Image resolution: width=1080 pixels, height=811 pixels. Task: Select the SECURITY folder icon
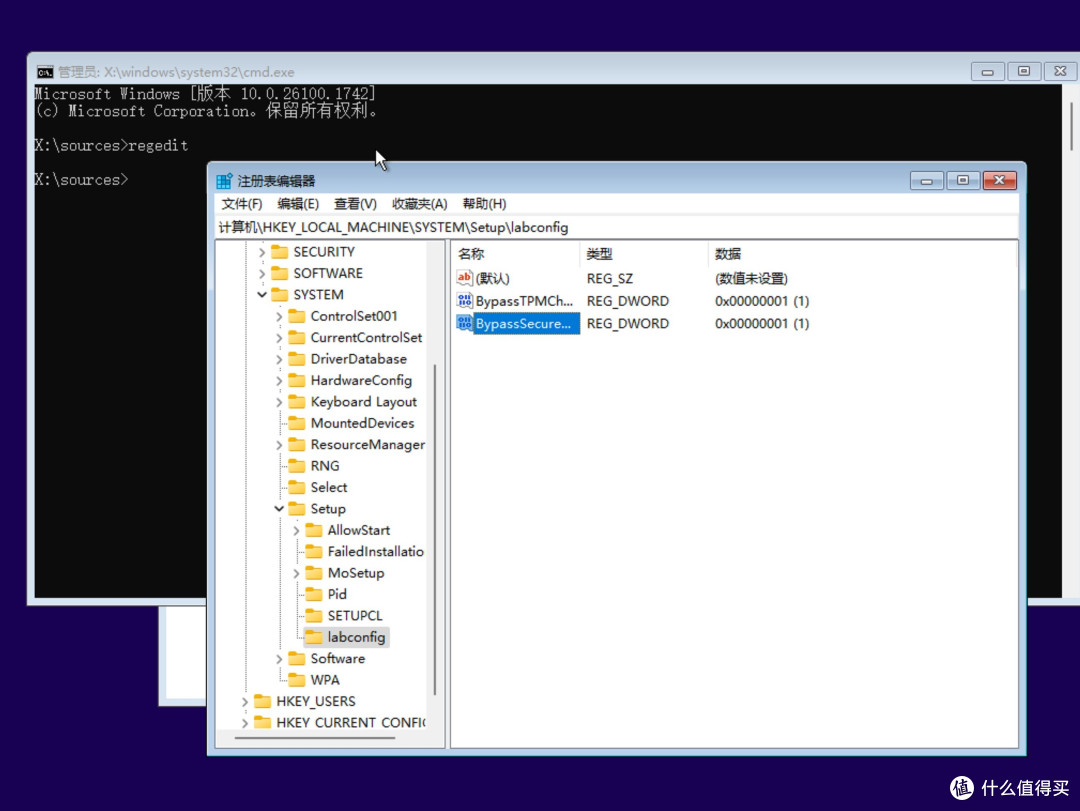280,251
